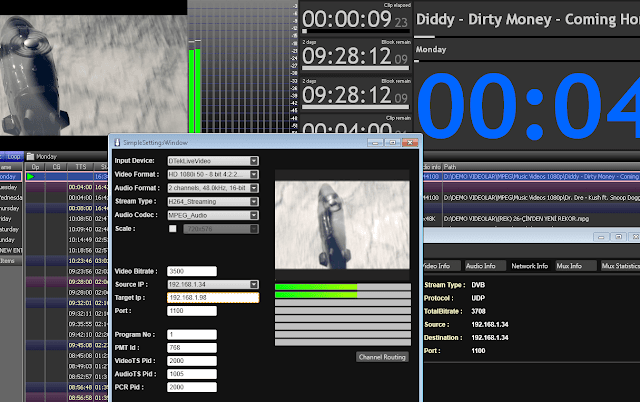Image resolution: width=640 pixels, height=402 pixels.
Task: Toggle the Scale checkbox
Action: [173, 229]
